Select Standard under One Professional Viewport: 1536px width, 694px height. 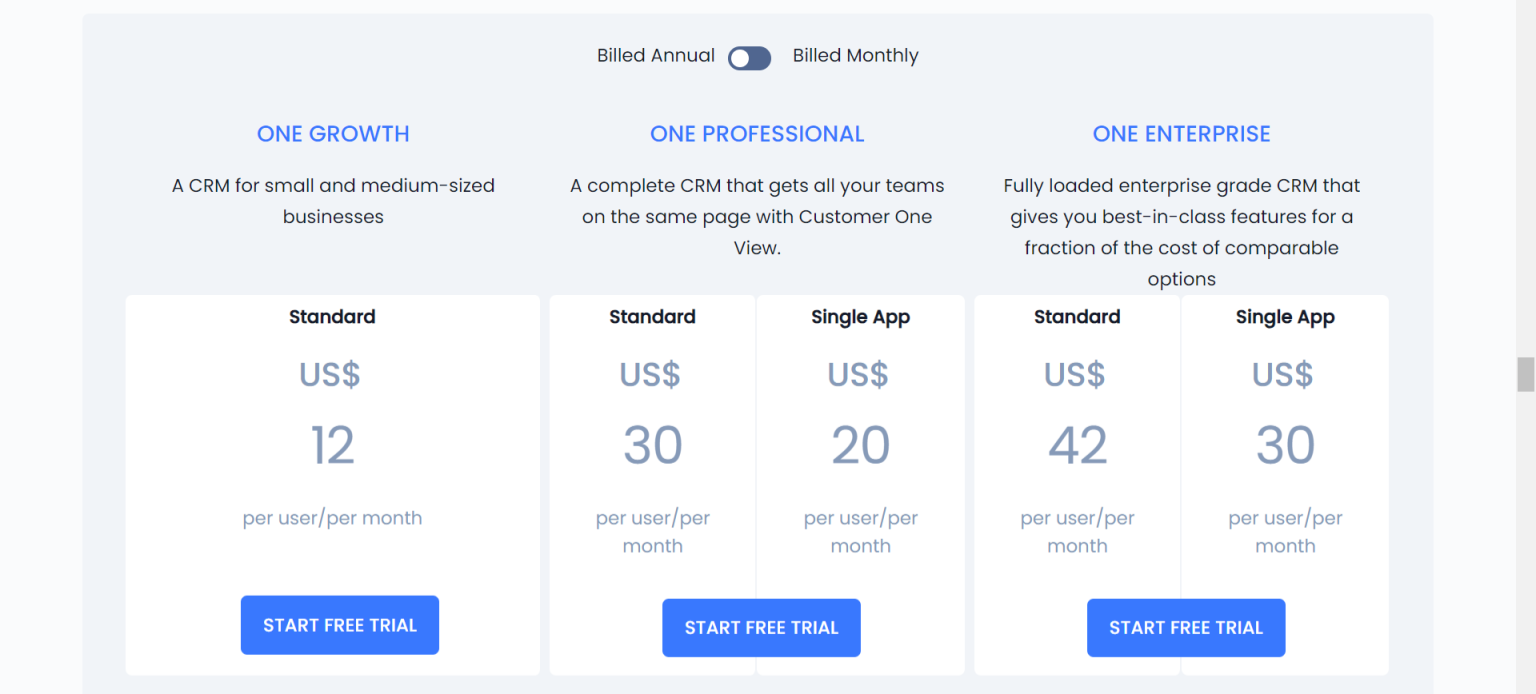[652, 317]
